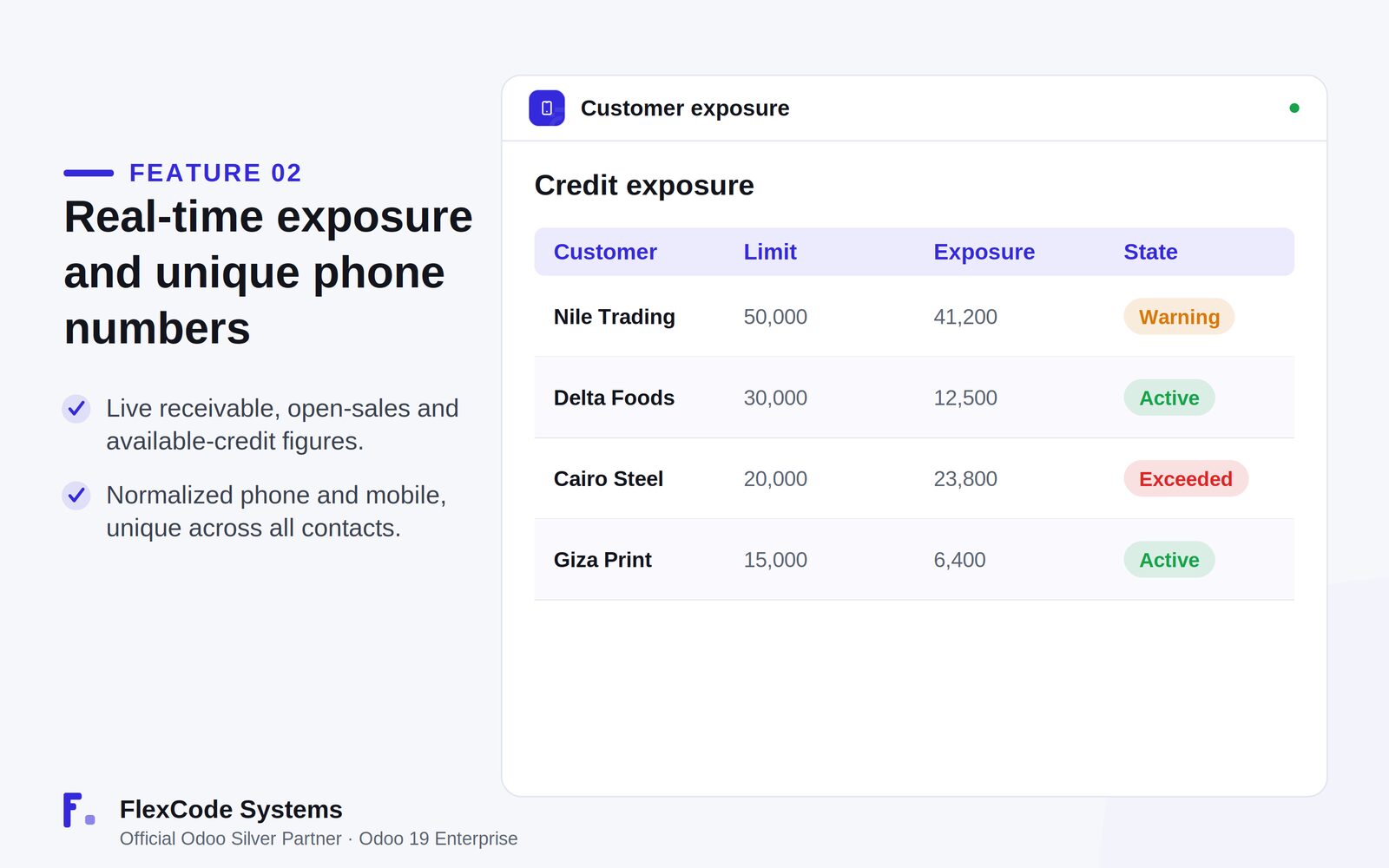
Task: Click the Real-time exposure headline
Action: click(268, 273)
